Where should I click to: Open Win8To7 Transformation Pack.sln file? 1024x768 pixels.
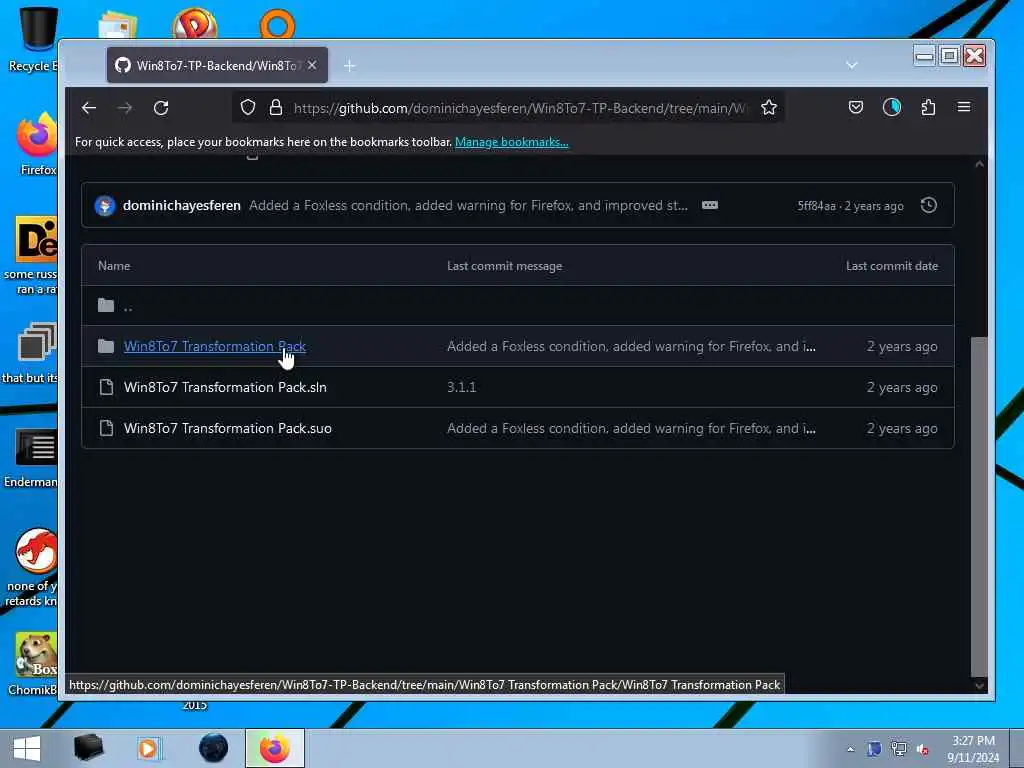coord(225,387)
